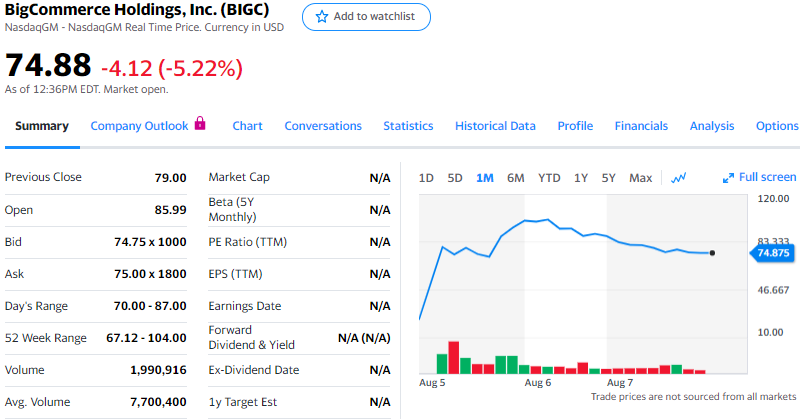This screenshot has width=800, height=419.
Task: Click the Aug 6 chart axis label
Action: click(x=538, y=383)
